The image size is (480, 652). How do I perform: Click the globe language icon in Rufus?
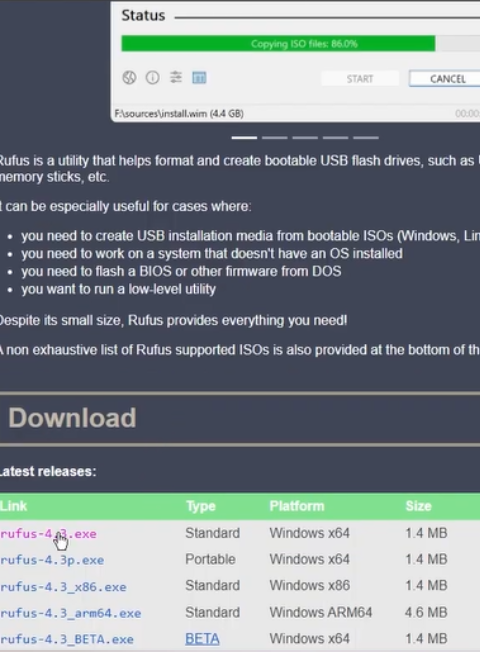pyautogui.click(x=129, y=77)
